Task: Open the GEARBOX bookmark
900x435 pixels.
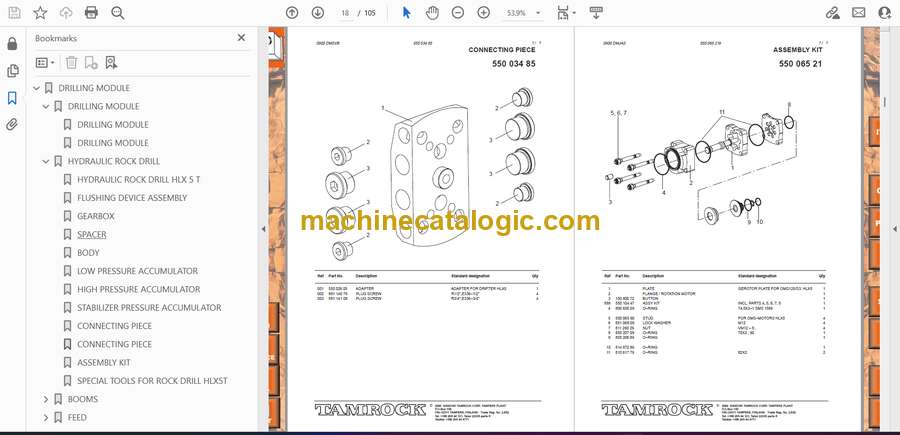Action: [96, 216]
